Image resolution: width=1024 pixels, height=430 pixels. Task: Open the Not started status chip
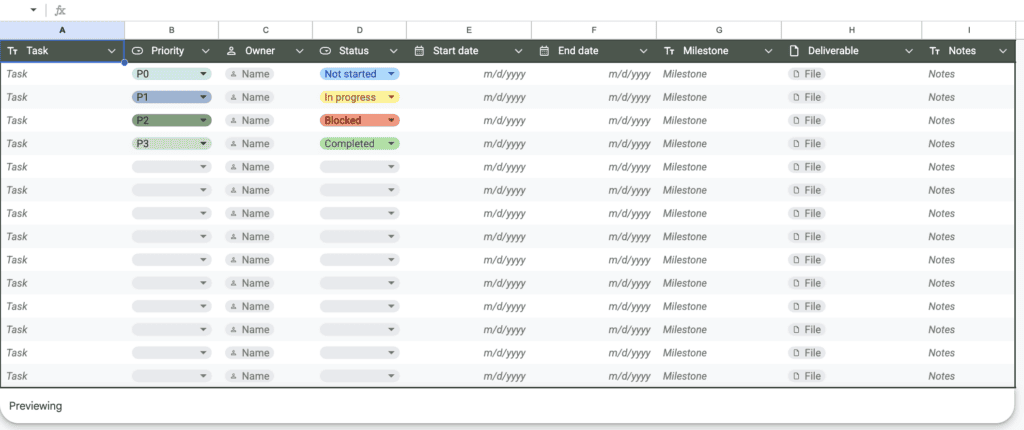(x=360, y=74)
